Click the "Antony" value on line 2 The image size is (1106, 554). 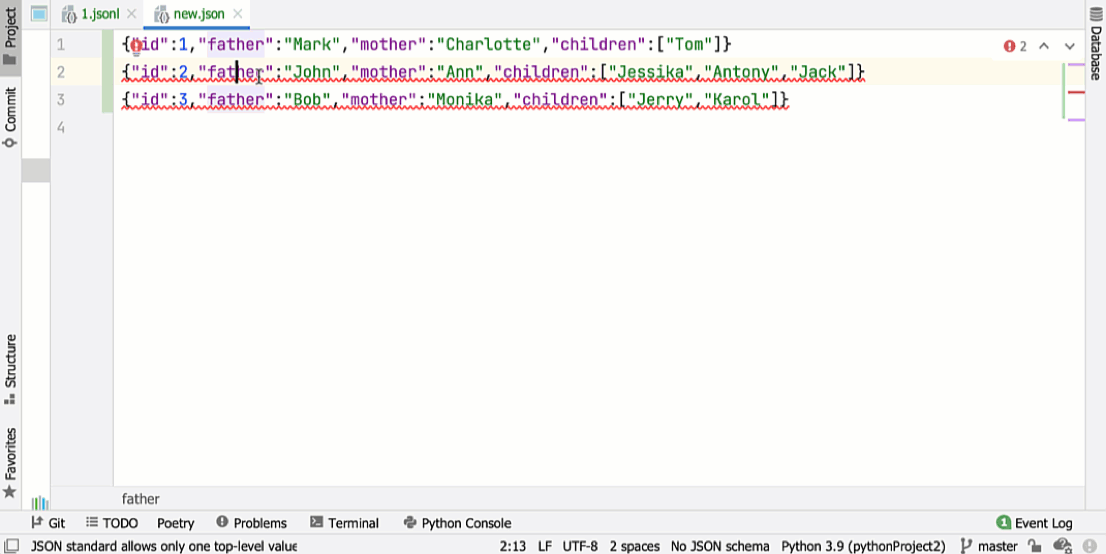743,72
